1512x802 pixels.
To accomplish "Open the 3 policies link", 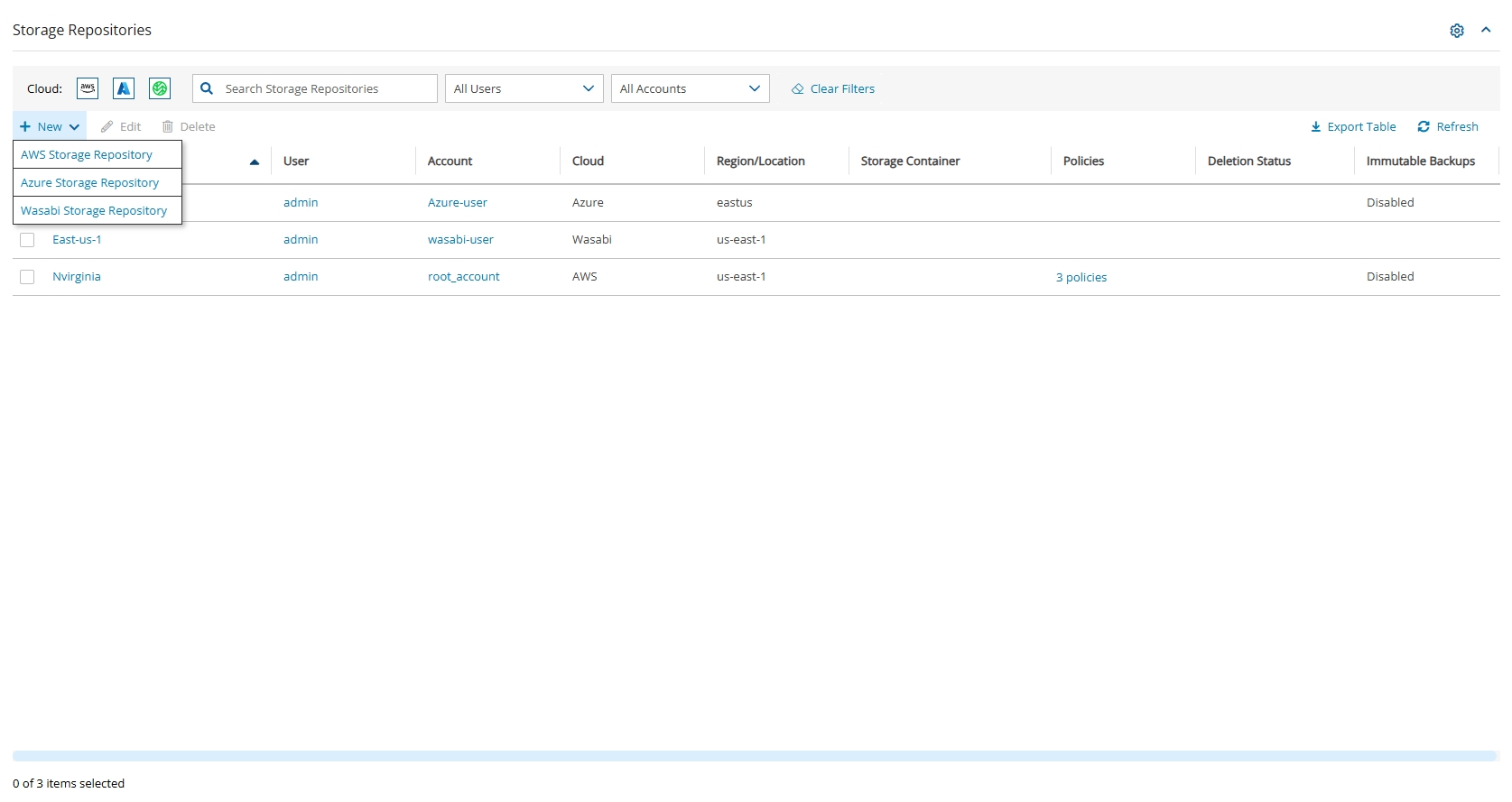I will tap(1081, 278).
